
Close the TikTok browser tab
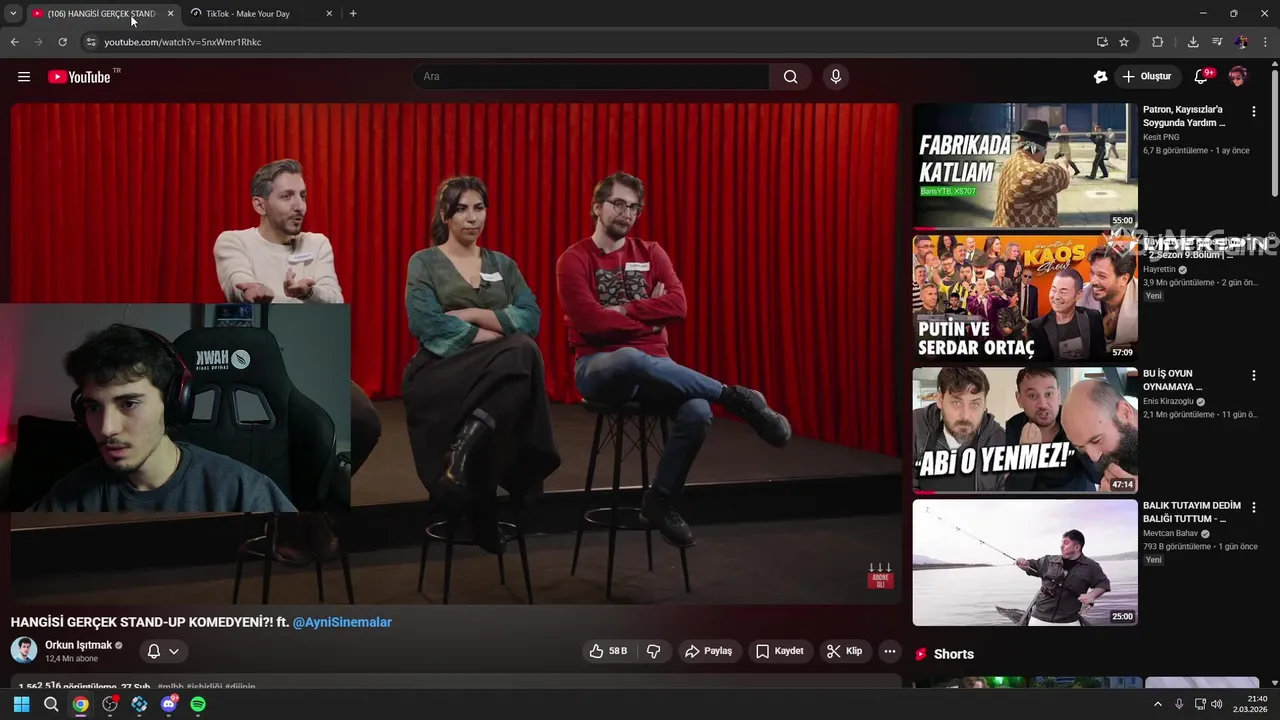click(329, 14)
